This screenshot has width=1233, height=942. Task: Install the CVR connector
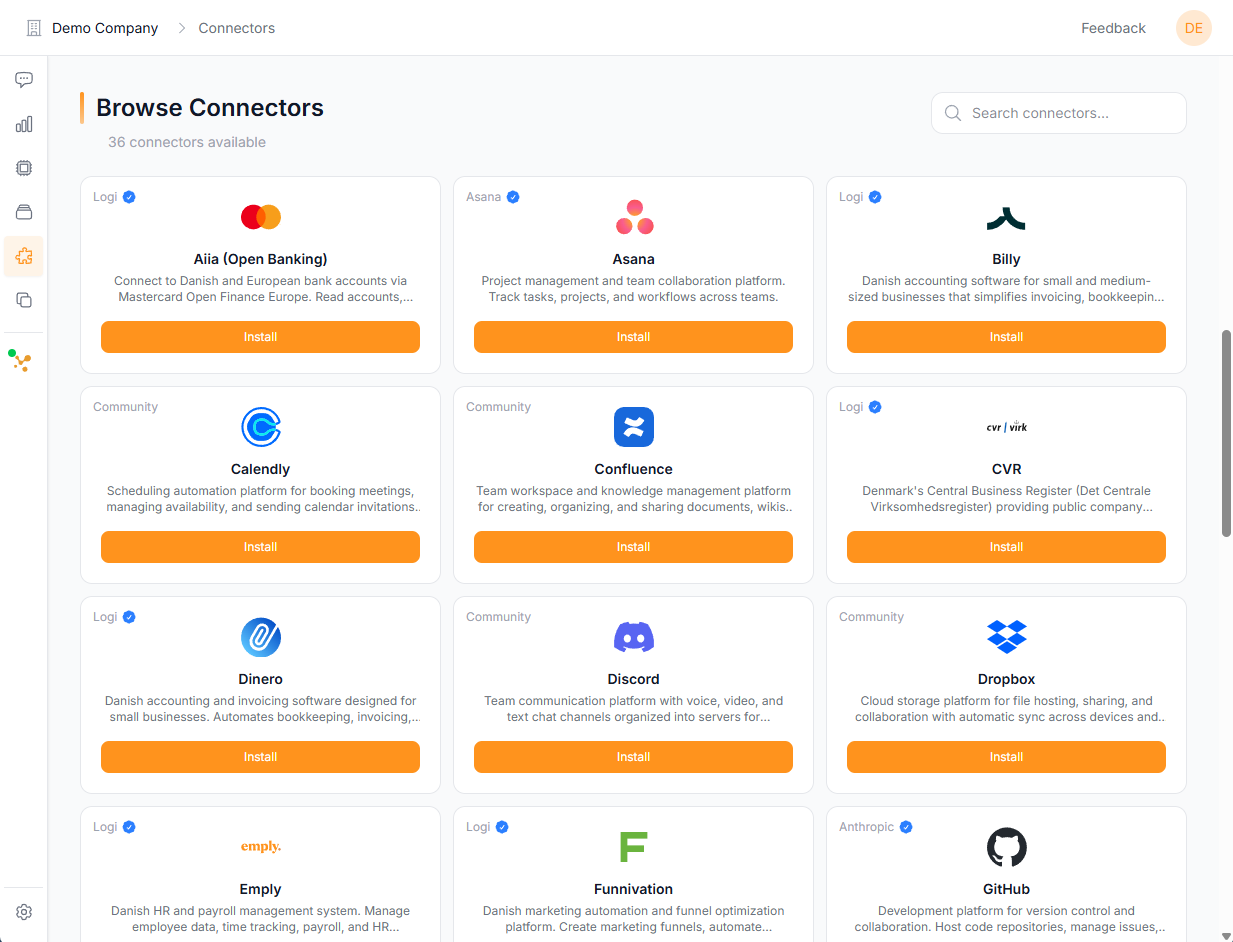[x=1006, y=547]
